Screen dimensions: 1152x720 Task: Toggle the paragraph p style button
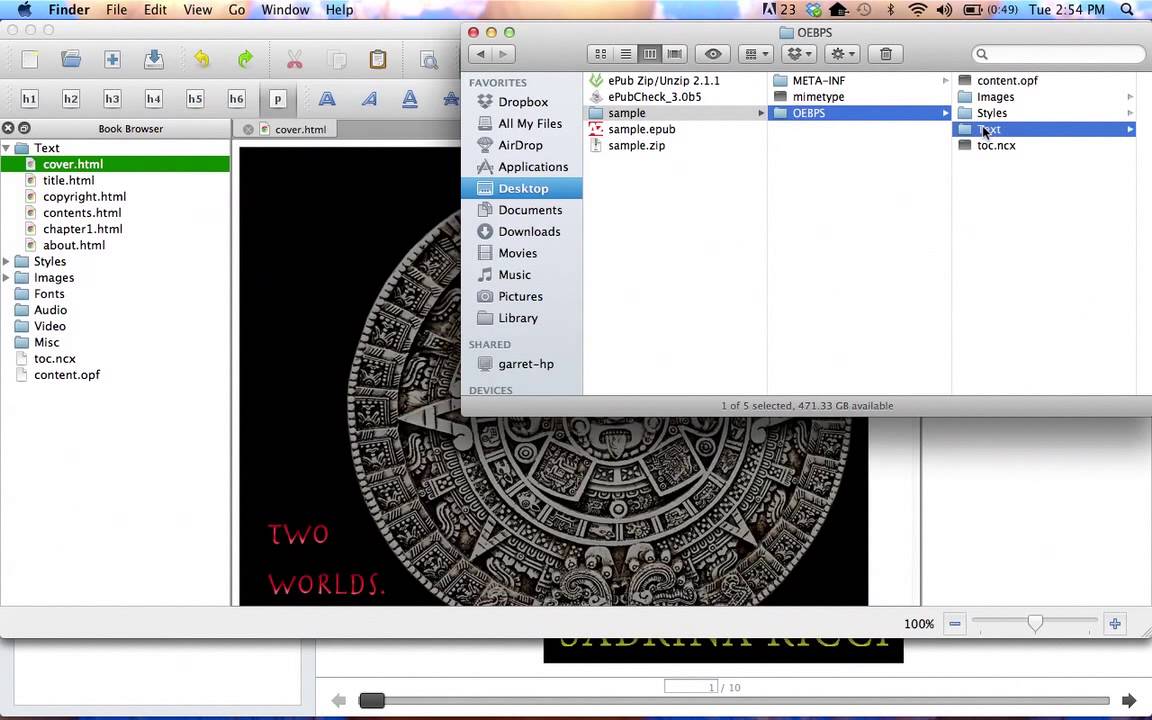pos(278,98)
